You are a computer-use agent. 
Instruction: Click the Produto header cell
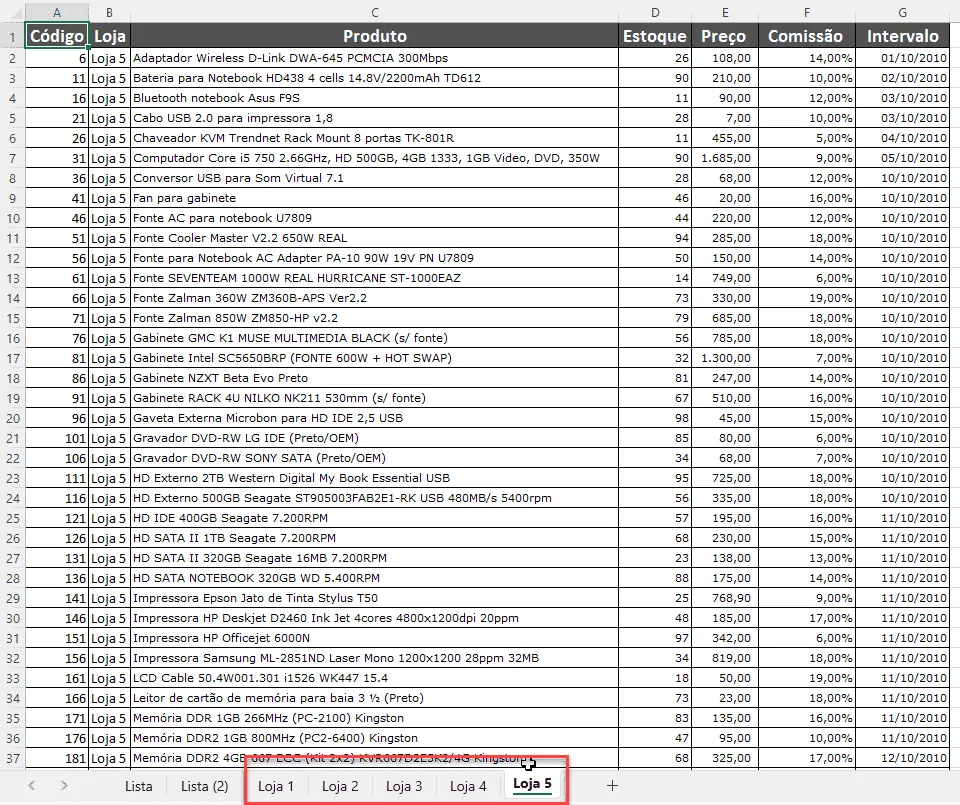(375, 36)
